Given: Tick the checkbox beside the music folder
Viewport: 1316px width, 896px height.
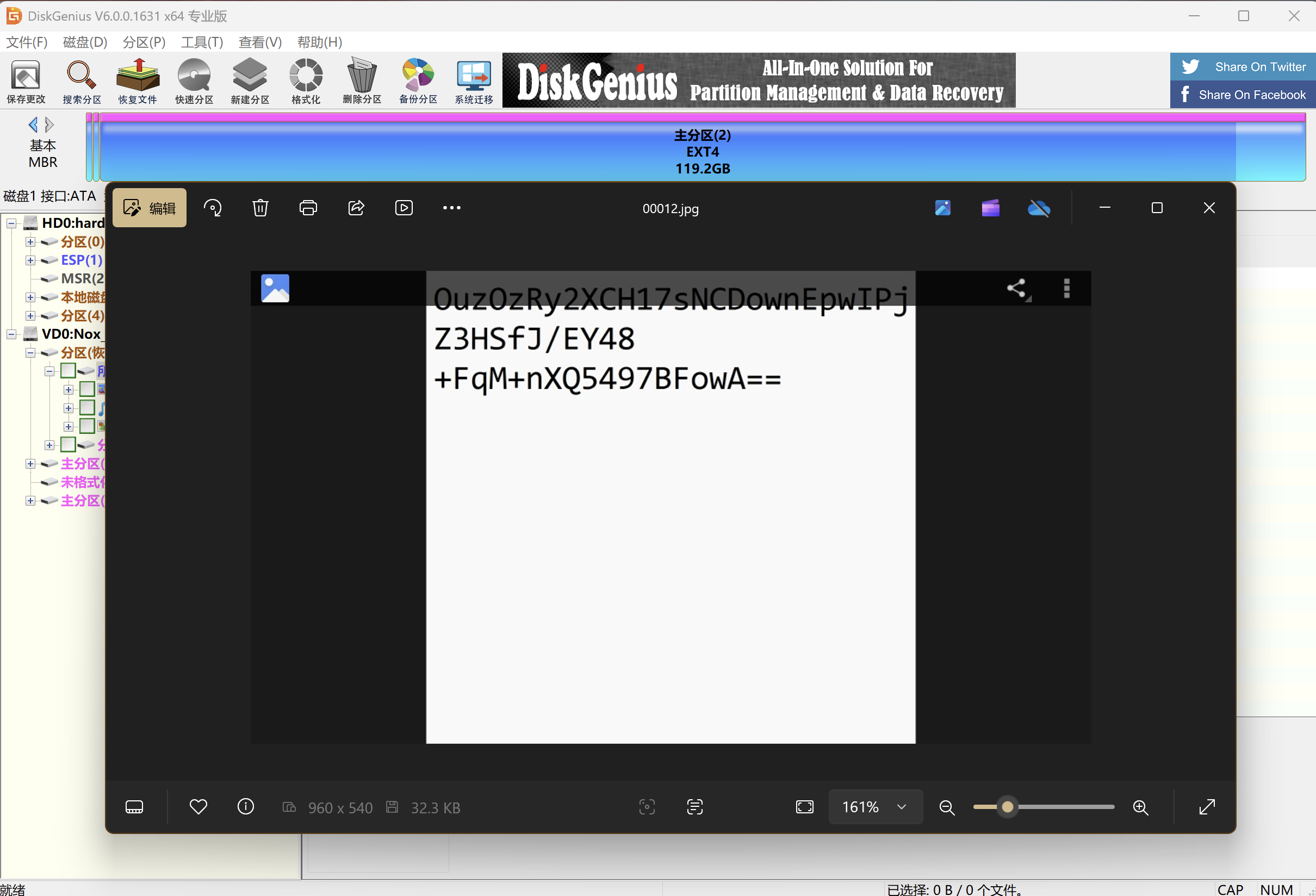Looking at the screenshot, I should click(86, 408).
